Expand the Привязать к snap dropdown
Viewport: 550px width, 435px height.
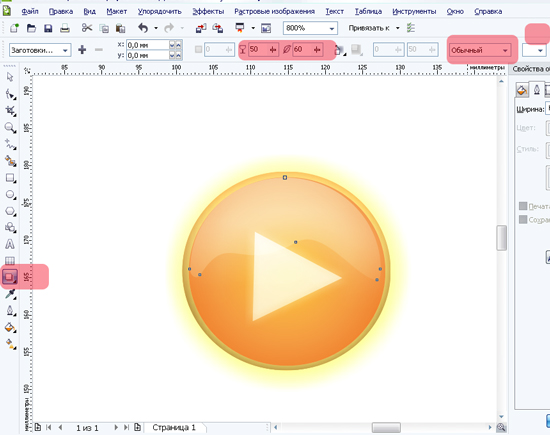tap(397, 28)
